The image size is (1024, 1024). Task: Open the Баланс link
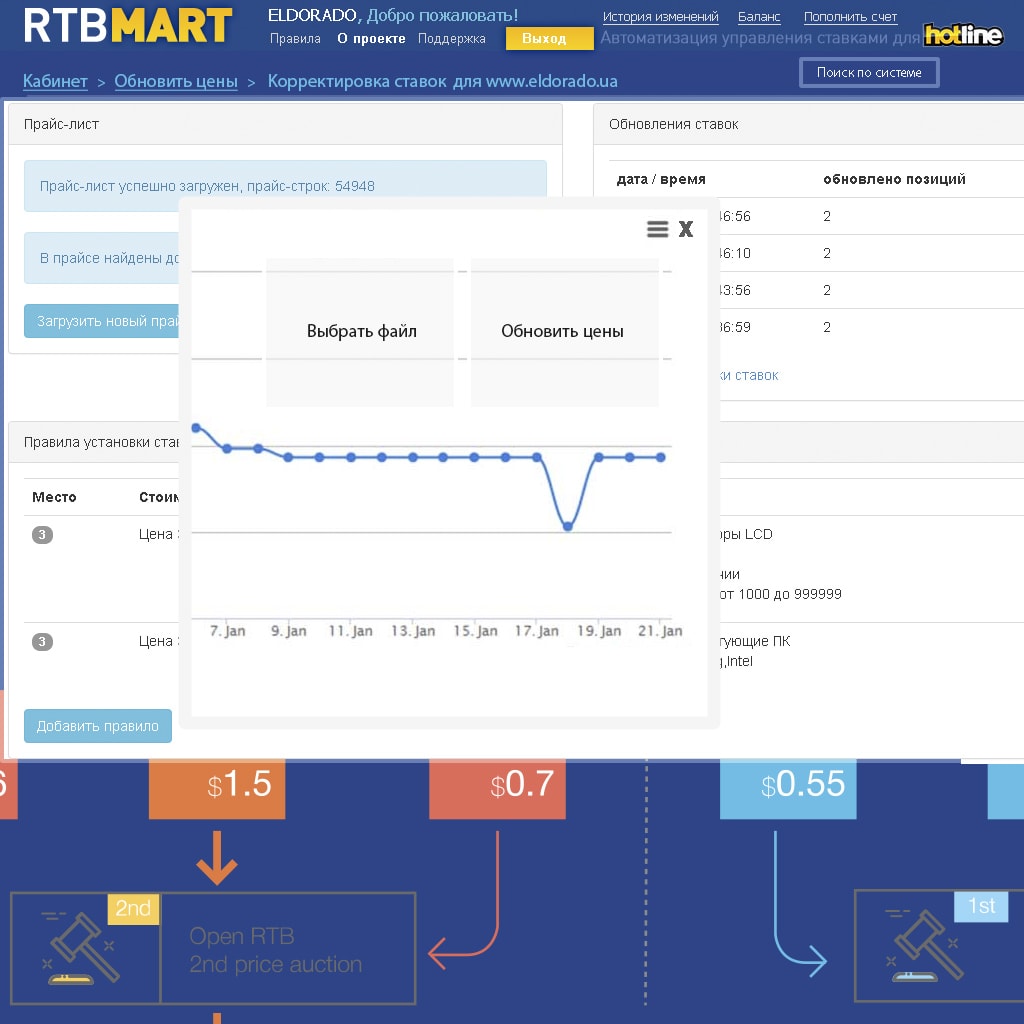coord(759,17)
